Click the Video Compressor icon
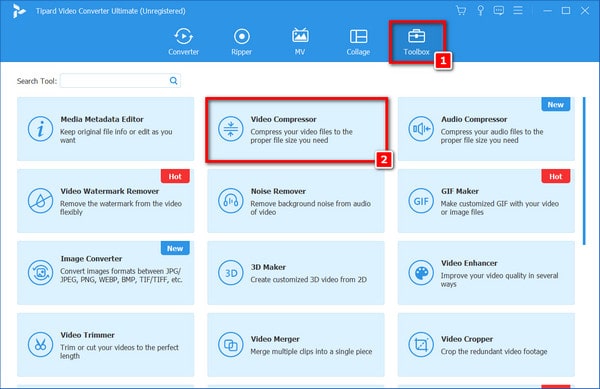600x389 pixels. click(231, 129)
